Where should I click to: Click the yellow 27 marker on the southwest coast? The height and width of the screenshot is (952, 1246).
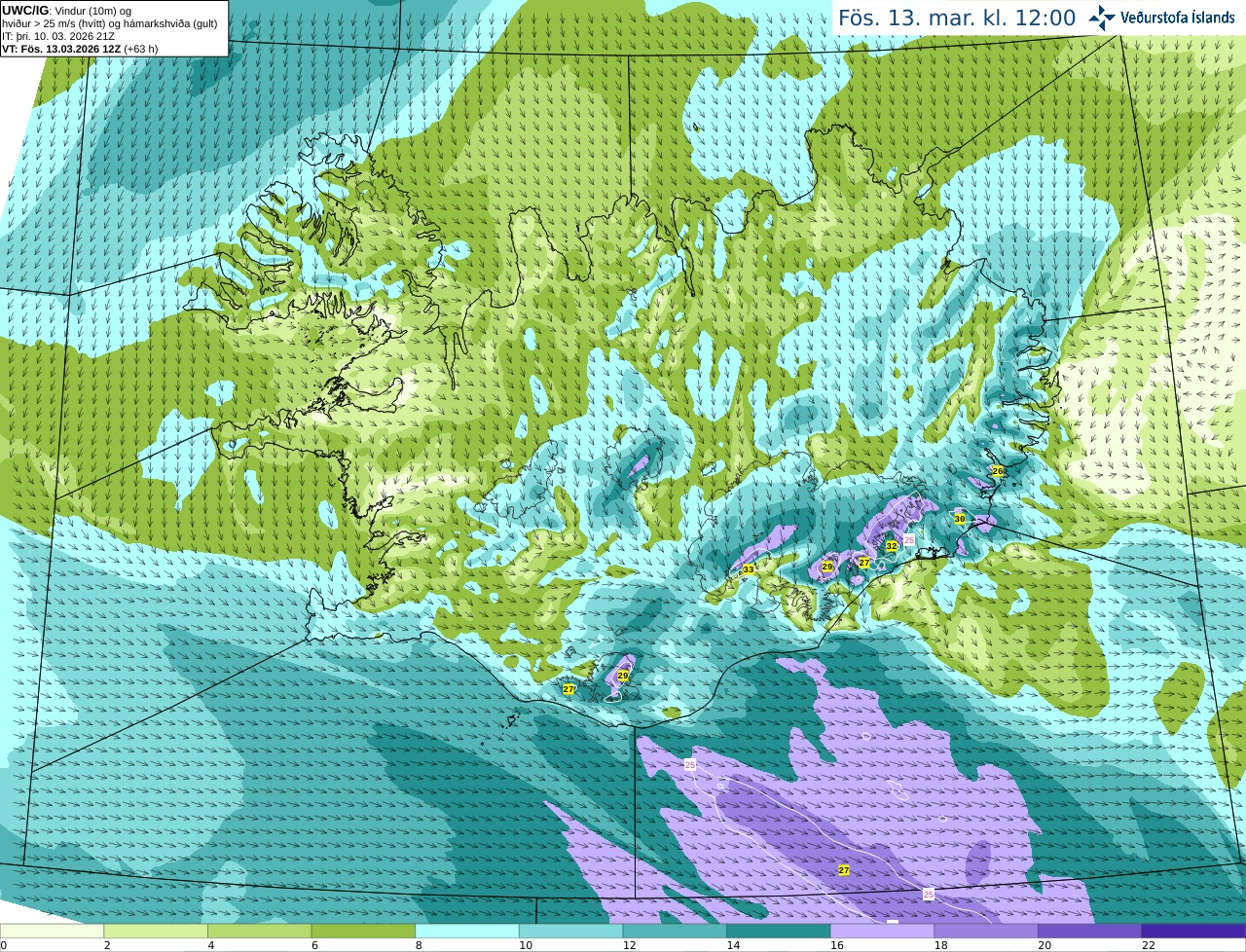[568, 688]
